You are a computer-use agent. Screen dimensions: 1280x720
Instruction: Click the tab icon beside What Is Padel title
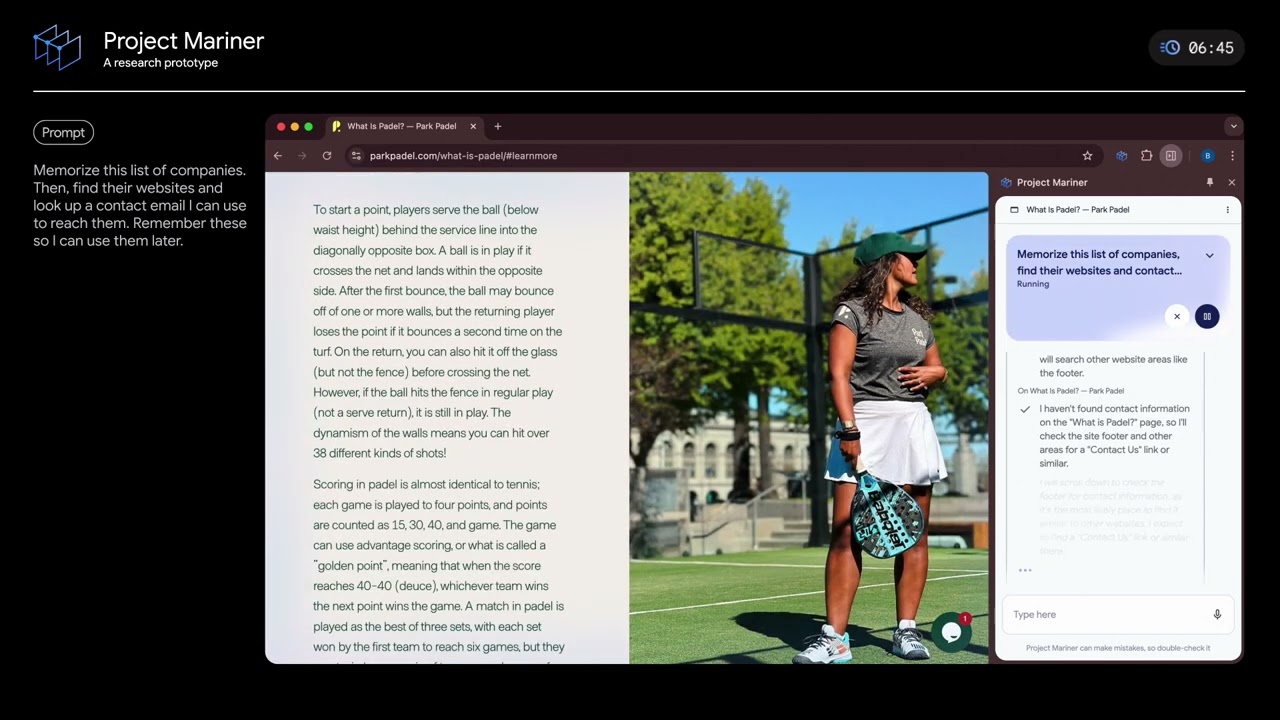[1013, 209]
